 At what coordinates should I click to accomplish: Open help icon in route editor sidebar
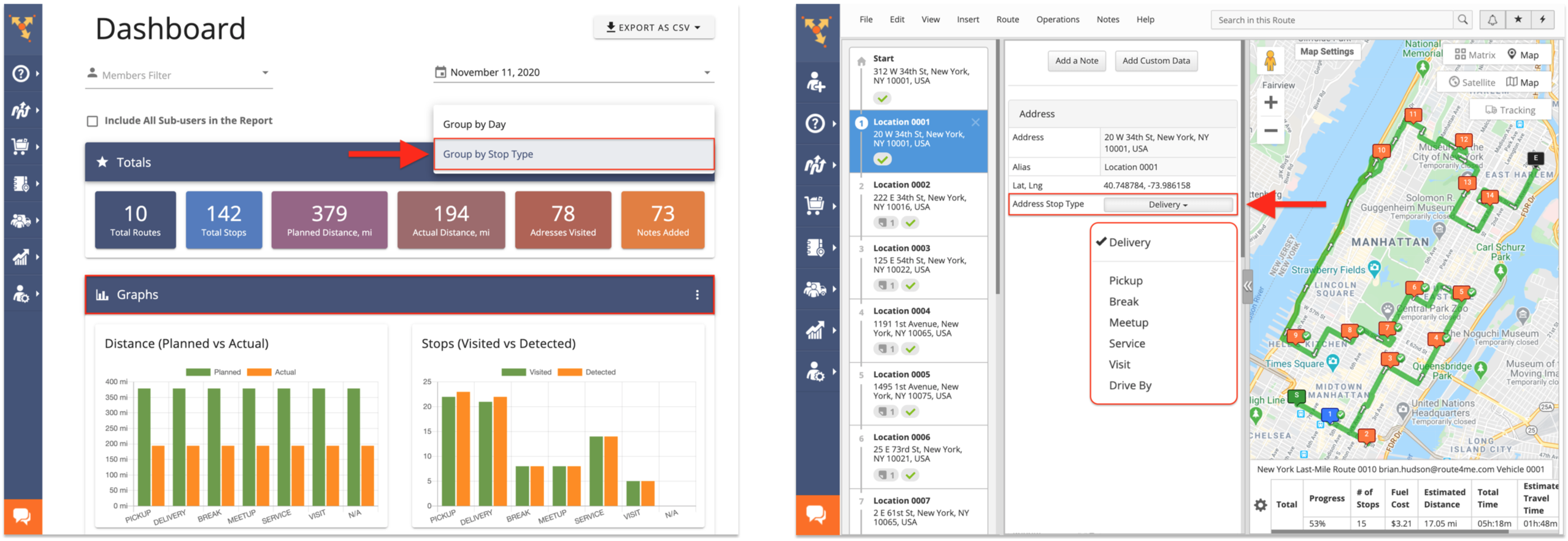815,123
